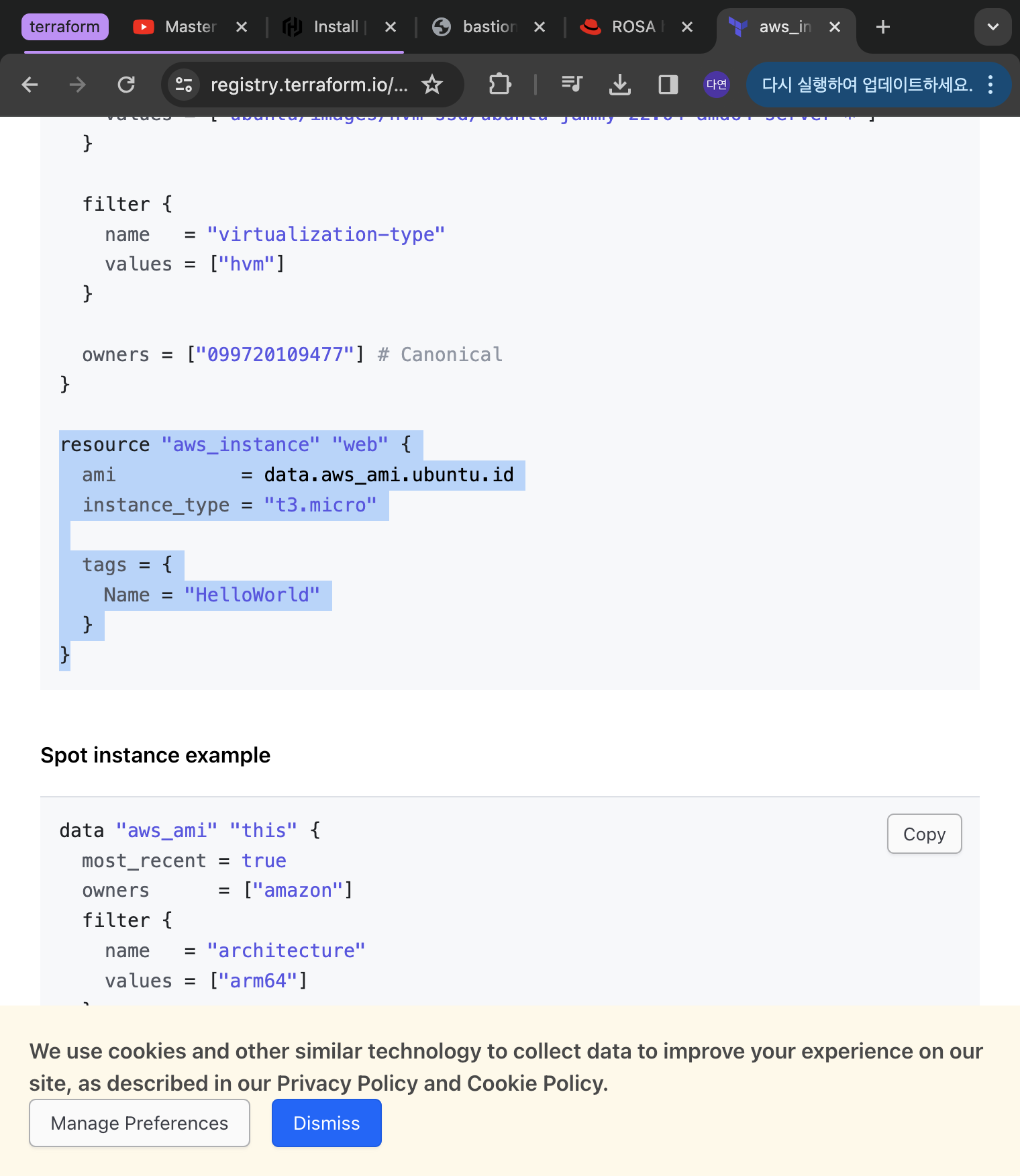Click the Spot instance example heading

coord(156,755)
